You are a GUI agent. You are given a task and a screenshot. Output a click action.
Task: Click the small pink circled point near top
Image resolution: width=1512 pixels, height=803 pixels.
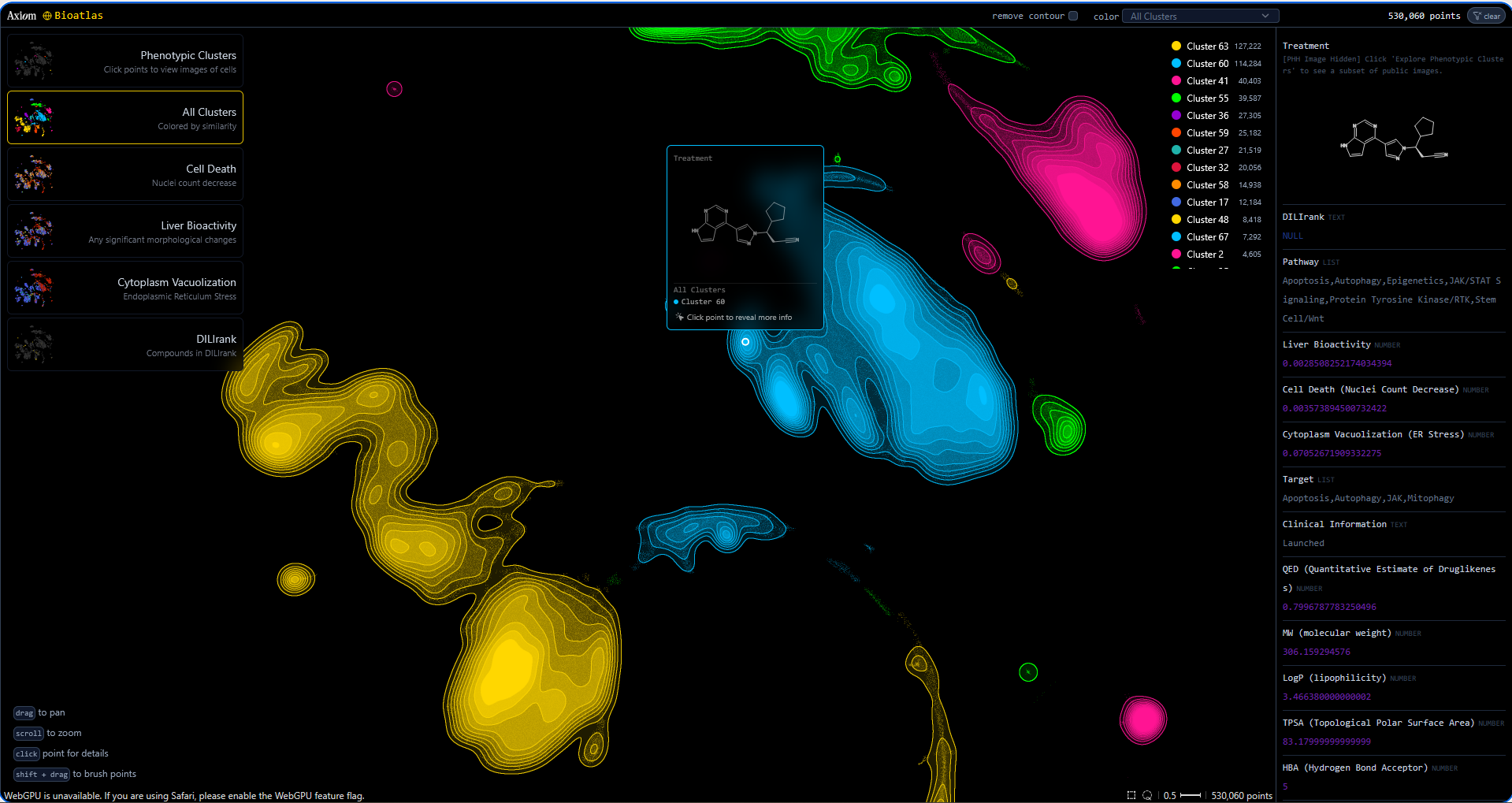point(395,89)
